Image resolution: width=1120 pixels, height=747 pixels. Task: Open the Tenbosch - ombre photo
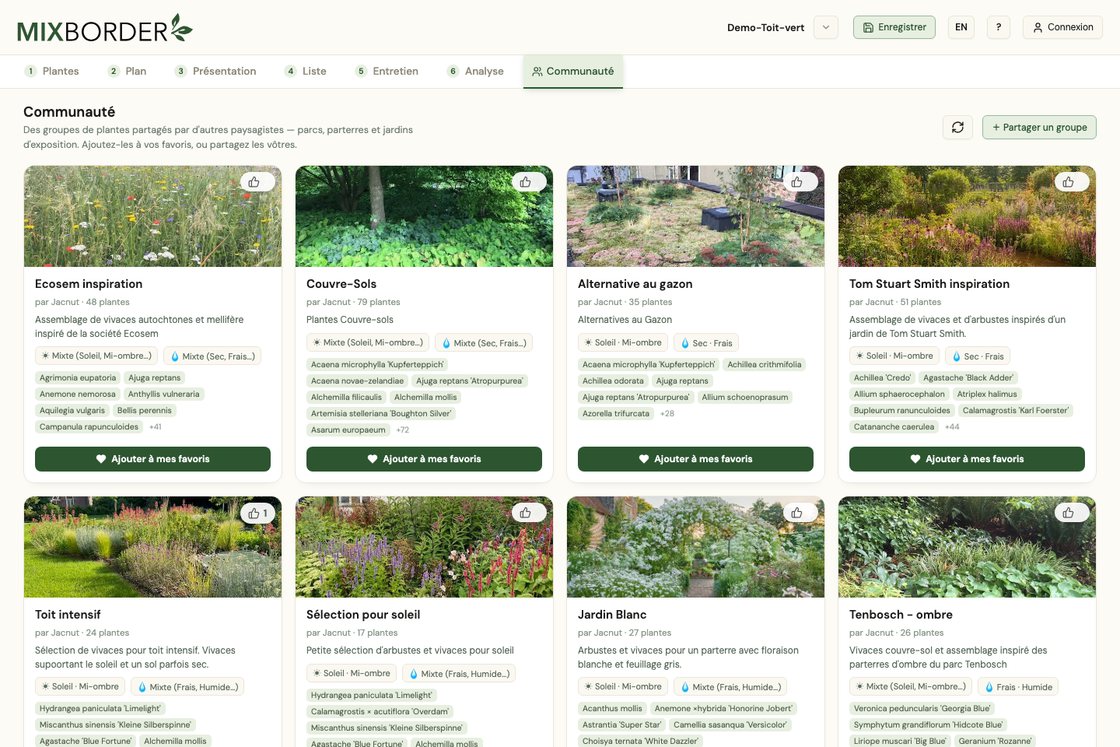point(967,547)
